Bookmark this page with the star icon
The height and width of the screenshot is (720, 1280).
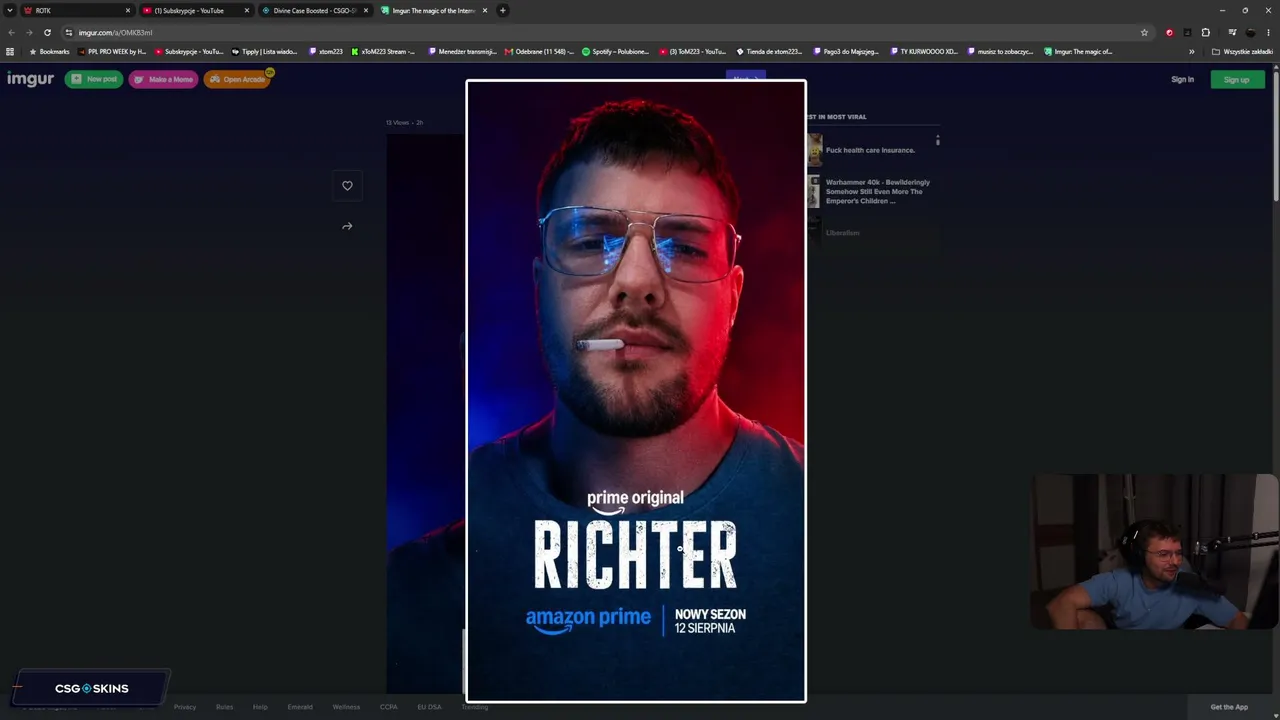(1144, 32)
